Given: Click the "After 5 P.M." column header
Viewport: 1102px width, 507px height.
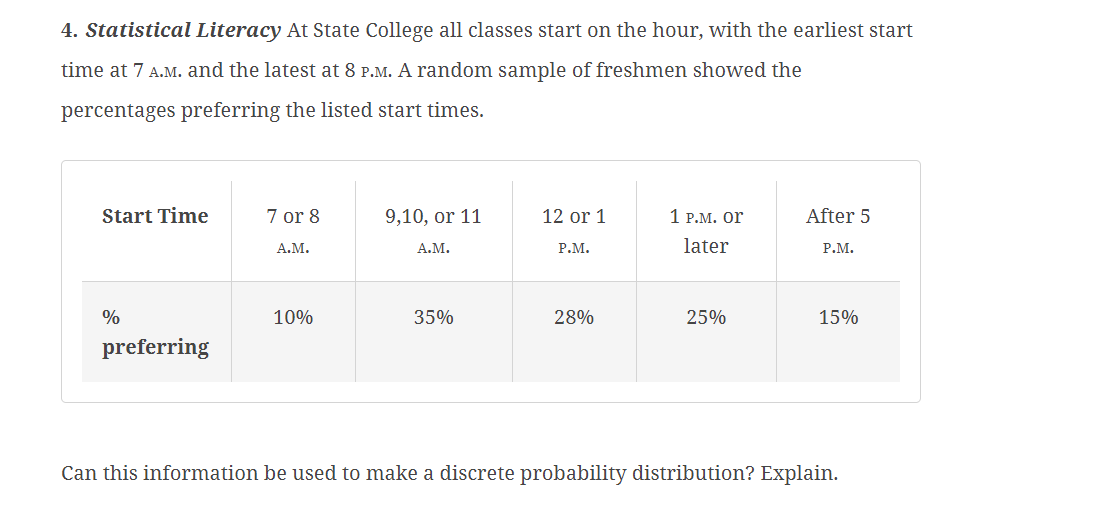Looking at the screenshot, I should 838,231.
